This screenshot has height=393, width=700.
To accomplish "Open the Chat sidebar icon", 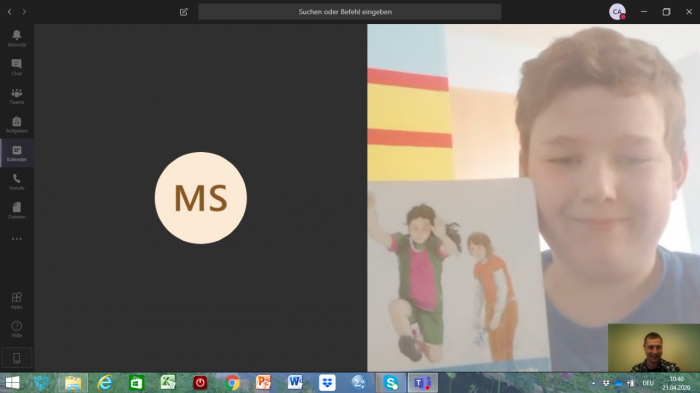I will (x=17, y=67).
